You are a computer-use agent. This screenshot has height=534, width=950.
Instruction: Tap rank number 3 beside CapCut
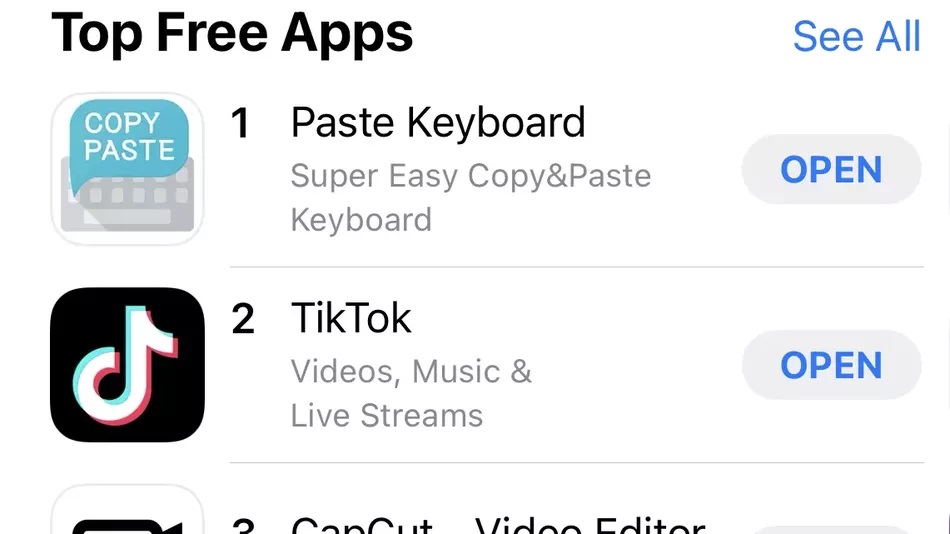(242, 526)
